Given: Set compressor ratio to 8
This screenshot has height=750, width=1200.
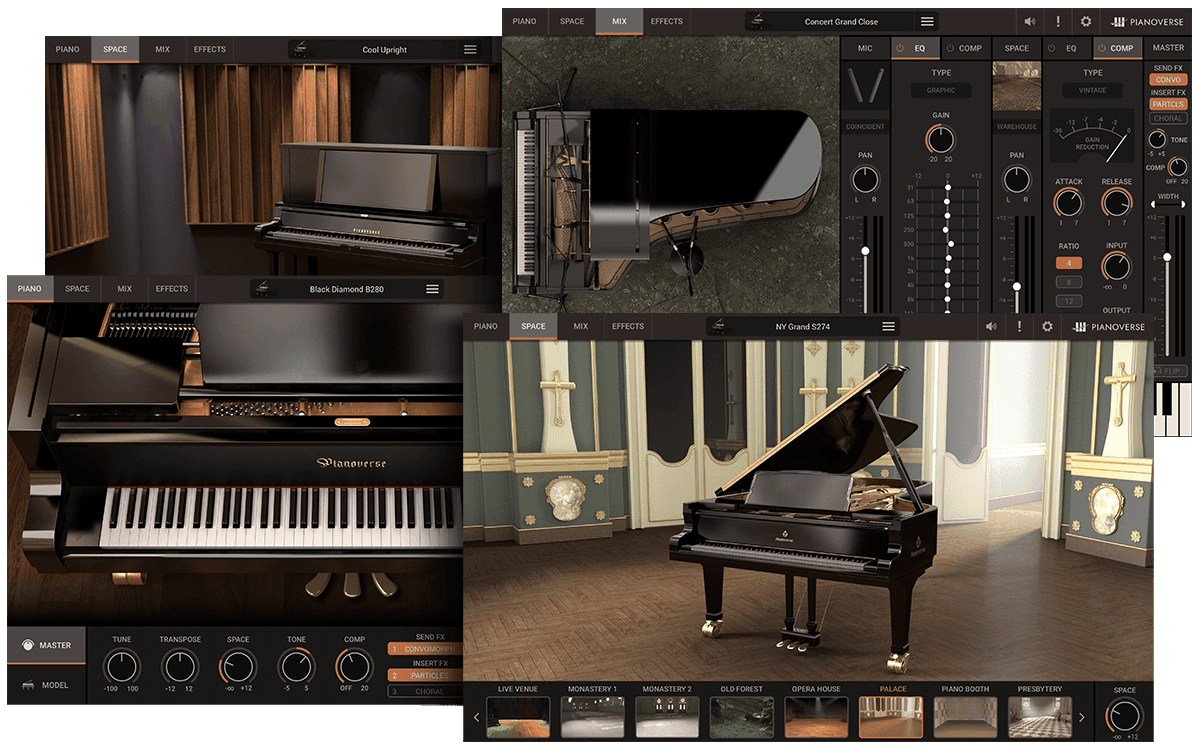Looking at the screenshot, I should coord(1068,282).
